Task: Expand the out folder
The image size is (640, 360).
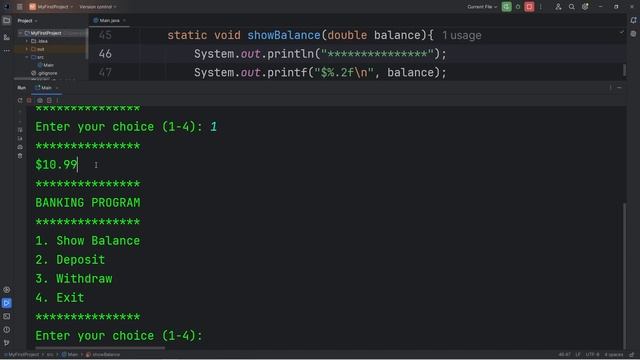Action: pyautogui.click(x=27, y=49)
